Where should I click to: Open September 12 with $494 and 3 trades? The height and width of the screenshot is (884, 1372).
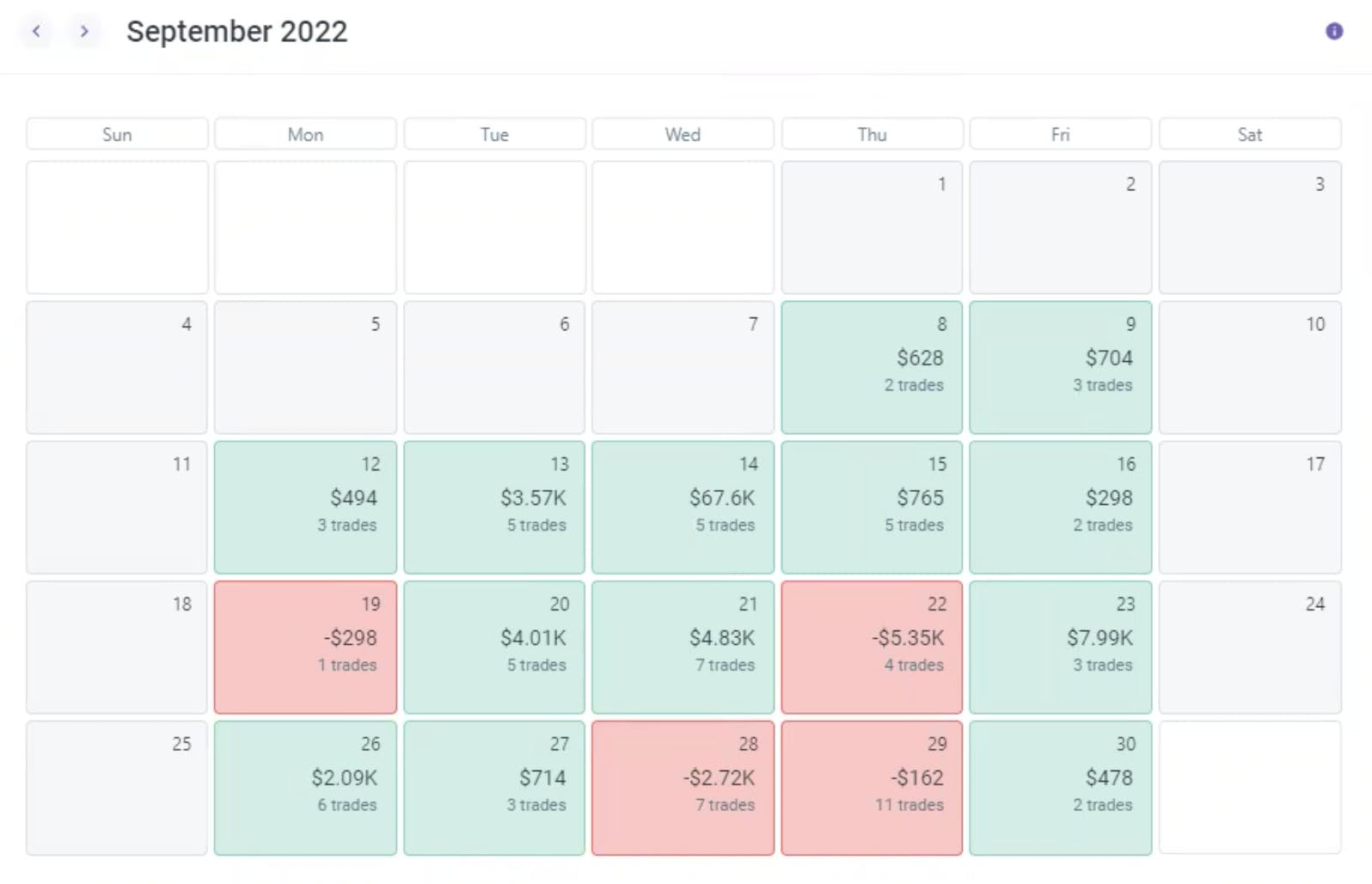[304, 507]
